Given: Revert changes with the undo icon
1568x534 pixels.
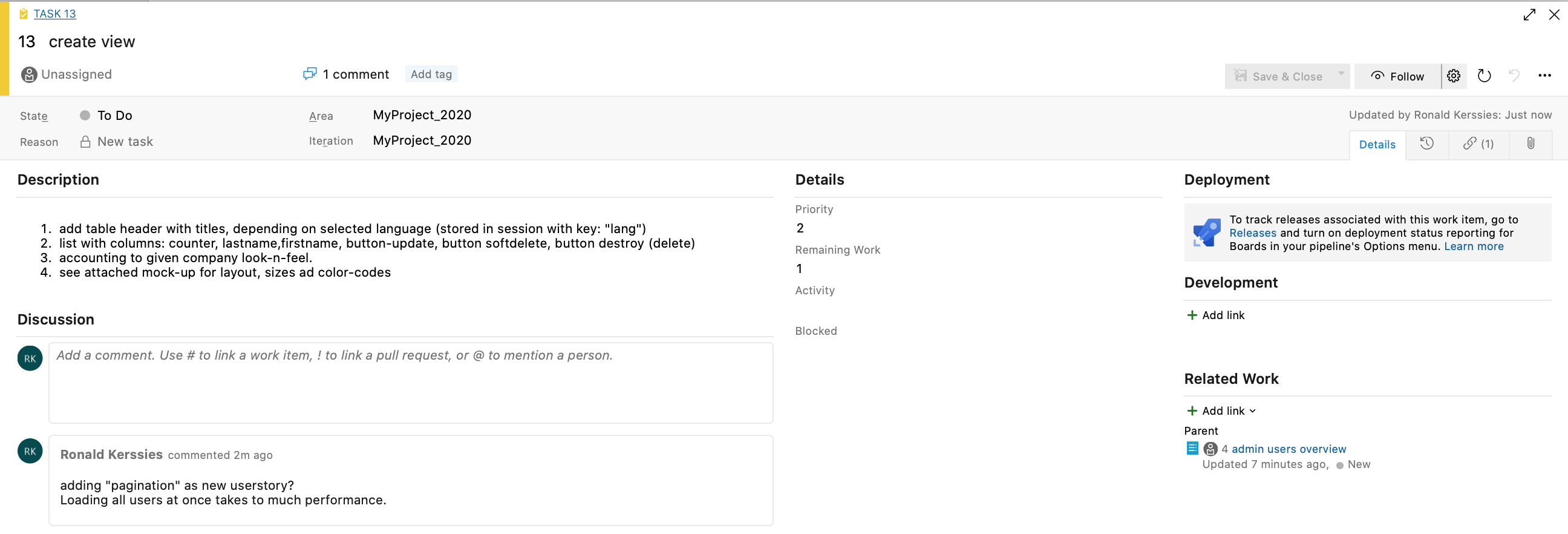Looking at the screenshot, I should pos(1514,76).
